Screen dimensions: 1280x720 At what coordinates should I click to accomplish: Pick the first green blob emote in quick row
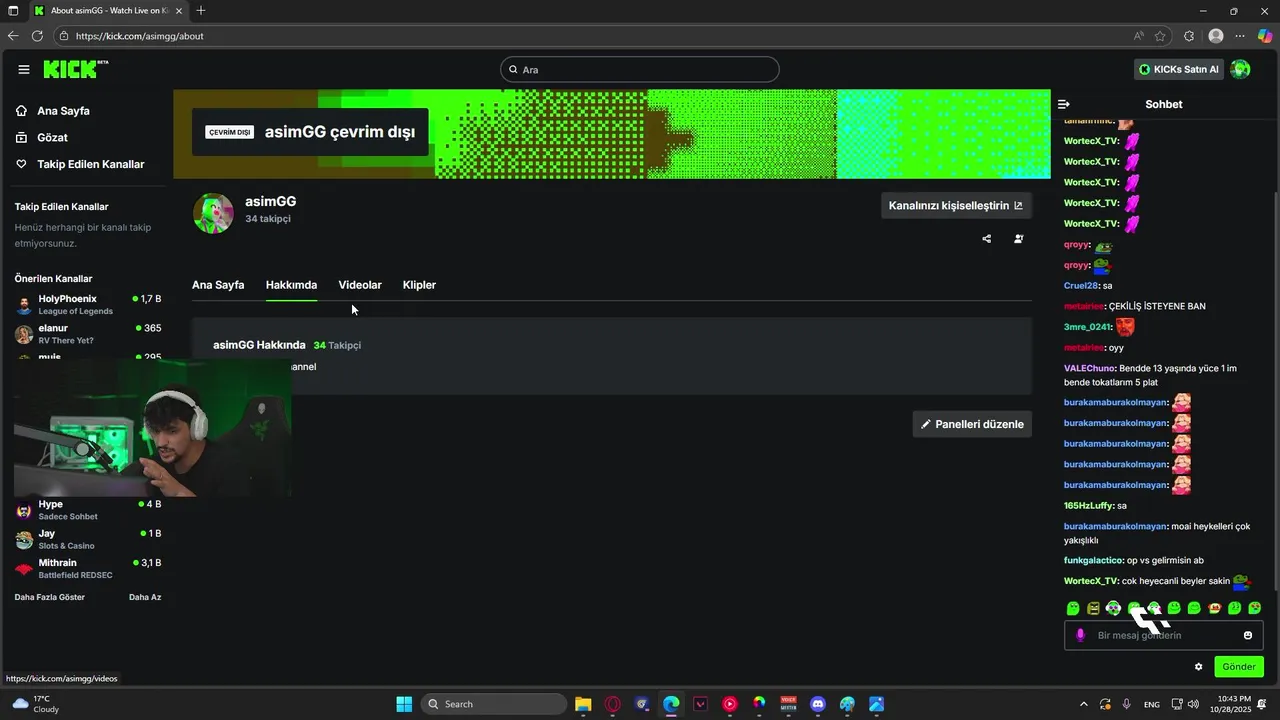click(x=1073, y=608)
